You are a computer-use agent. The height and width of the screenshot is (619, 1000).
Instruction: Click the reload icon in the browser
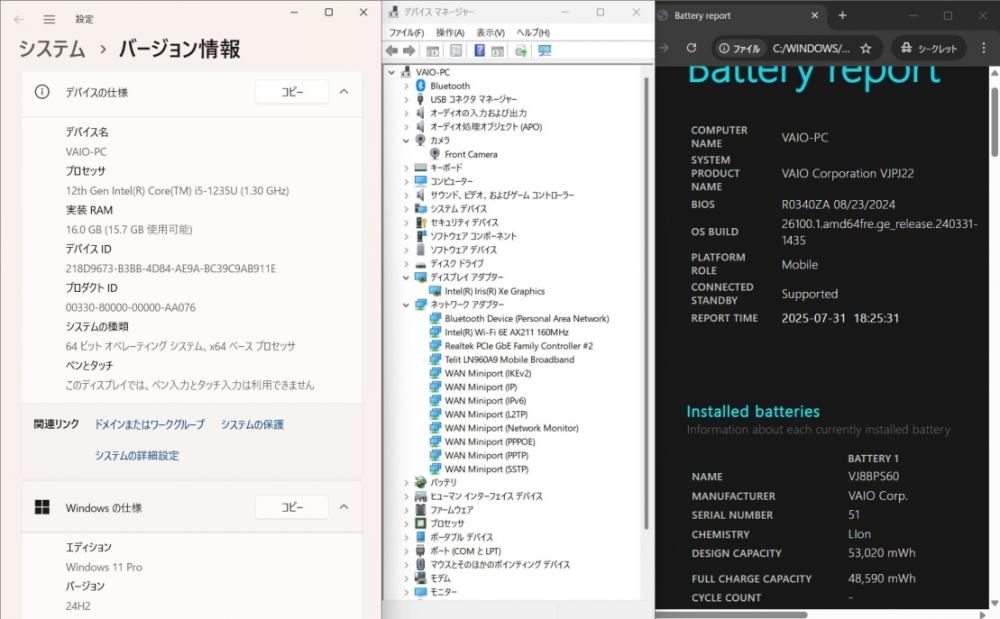(691, 48)
